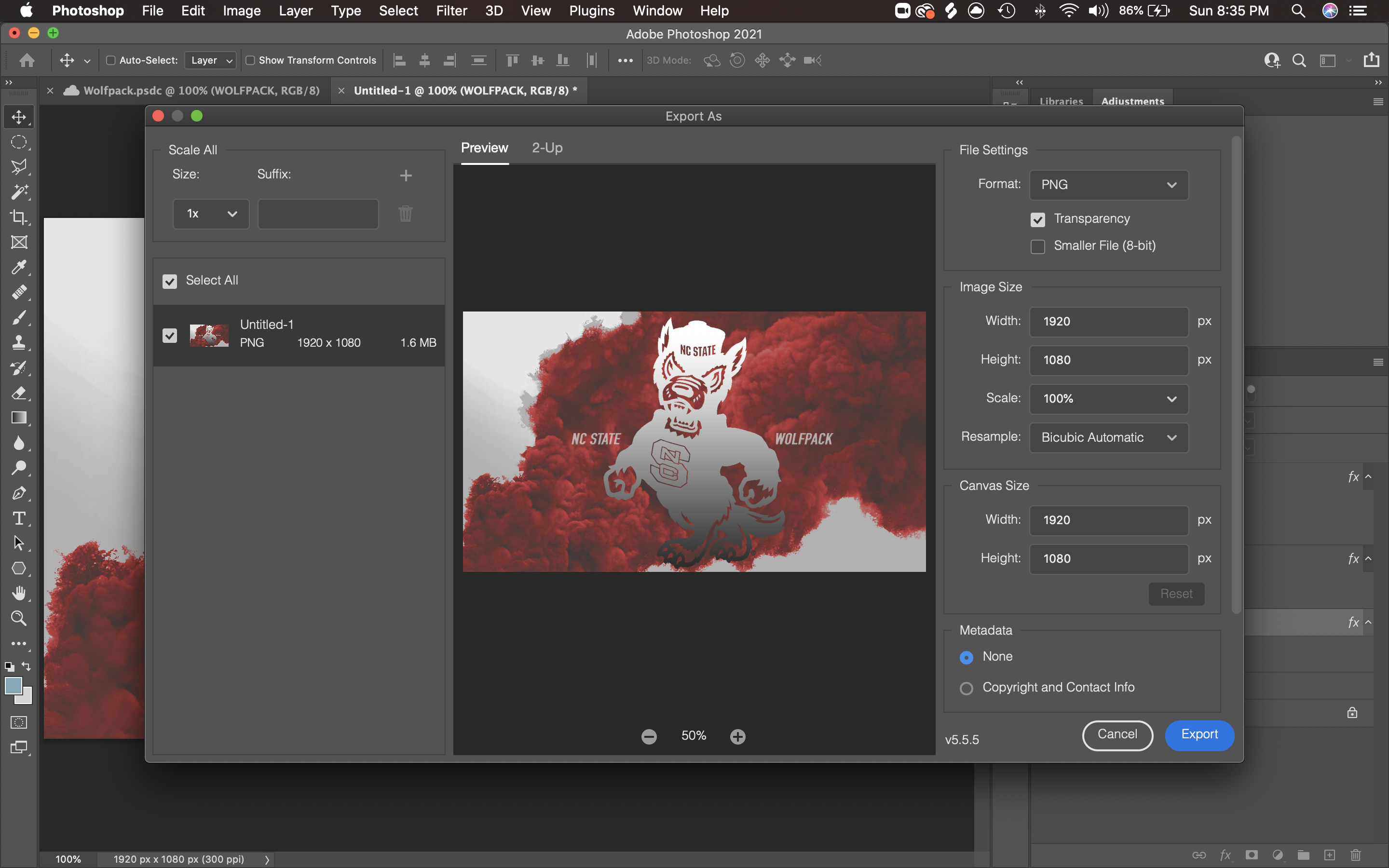Select the Gradient tool
The height and width of the screenshot is (868, 1389).
coord(19,418)
